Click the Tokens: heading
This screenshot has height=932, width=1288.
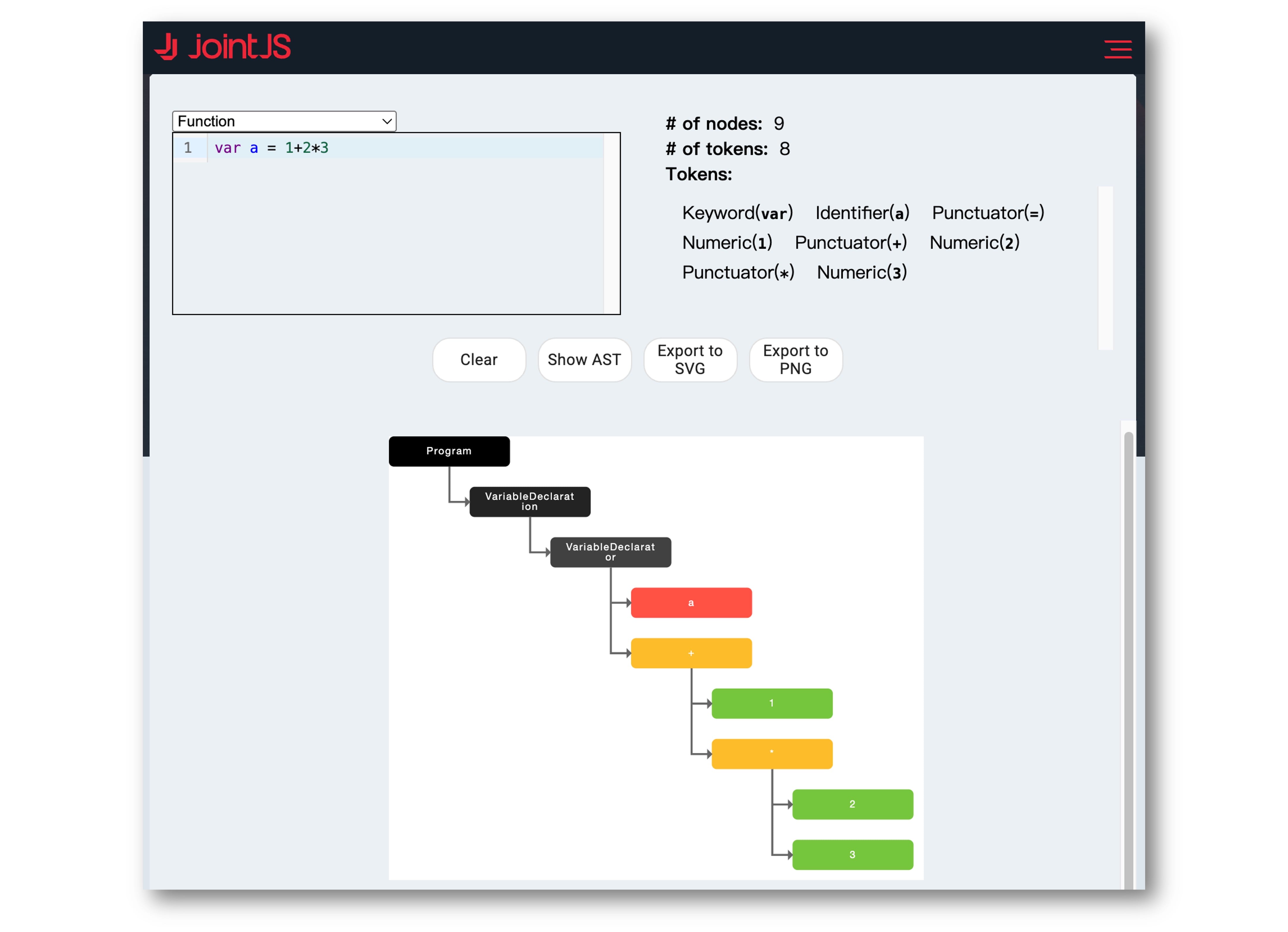[698, 174]
